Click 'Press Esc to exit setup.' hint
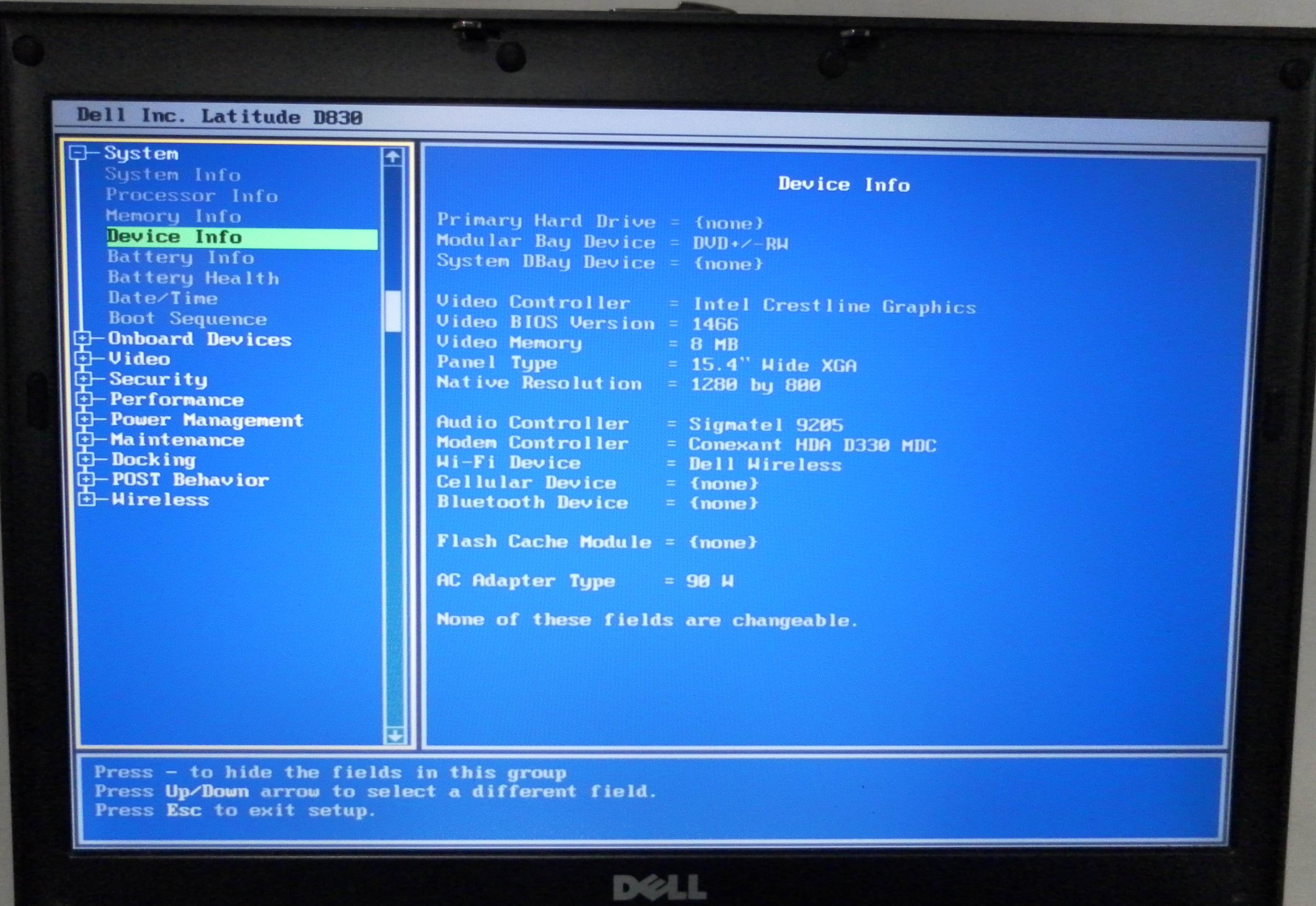Image resolution: width=1316 pixels, height=906 pixels. pyautogui.click(x=235, y=810)
